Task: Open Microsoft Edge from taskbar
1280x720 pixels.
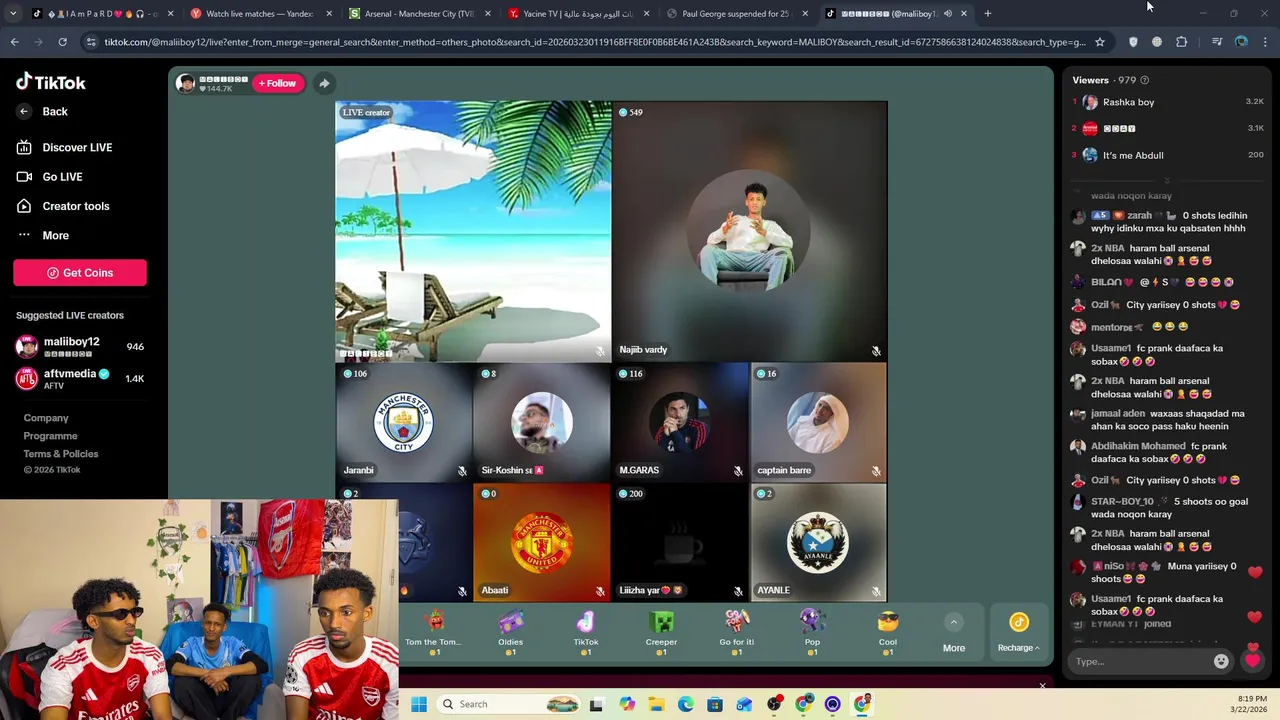Action: point(686,704)
